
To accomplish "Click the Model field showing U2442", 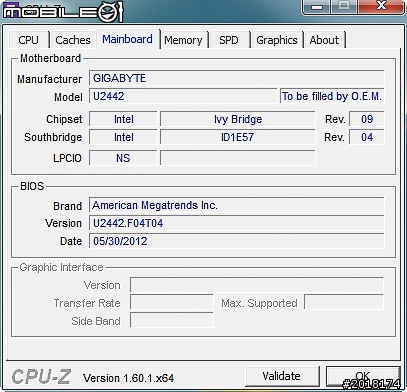I will click(183, 96).
